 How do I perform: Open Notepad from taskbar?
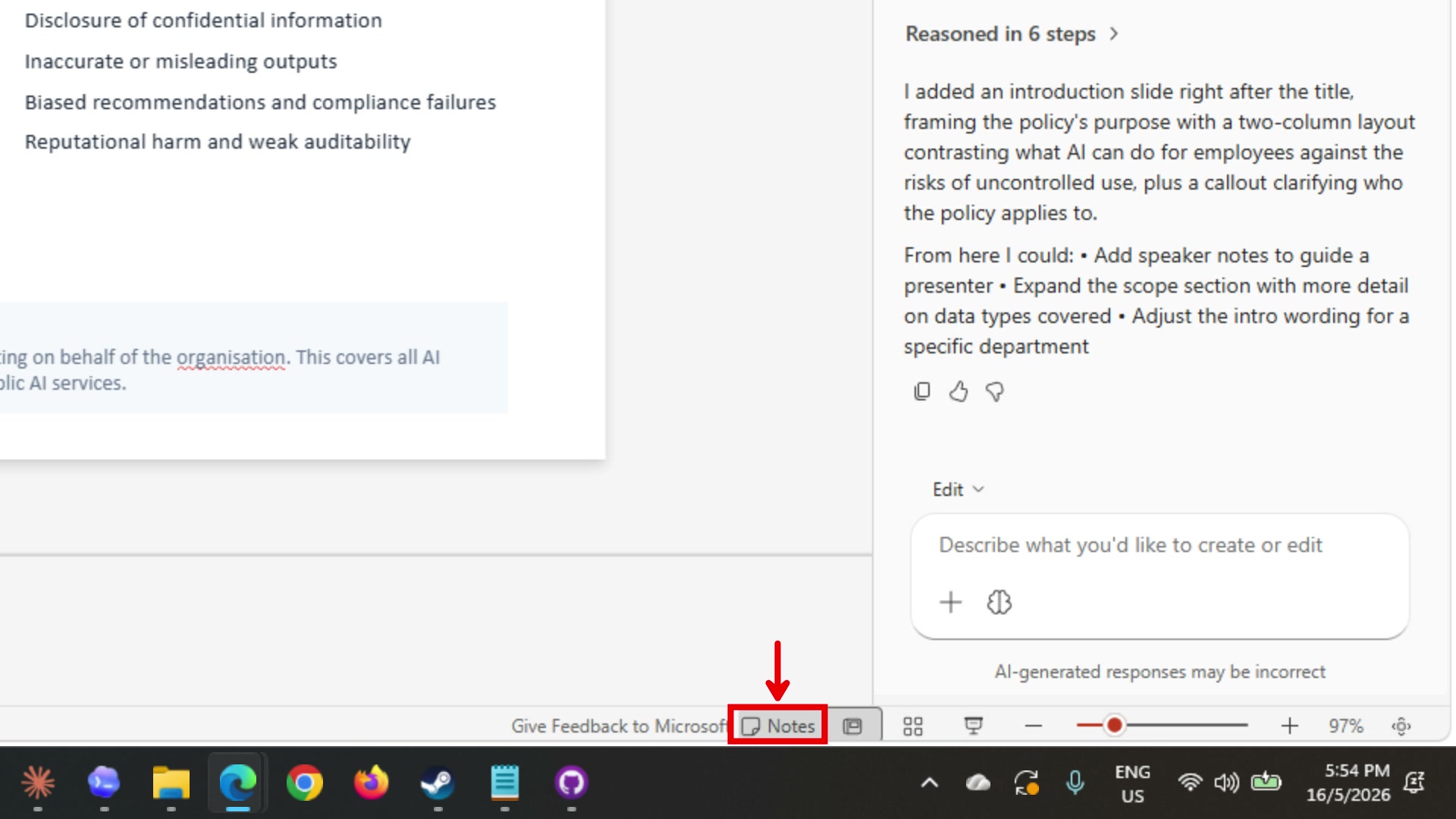(x=504, y=783)
